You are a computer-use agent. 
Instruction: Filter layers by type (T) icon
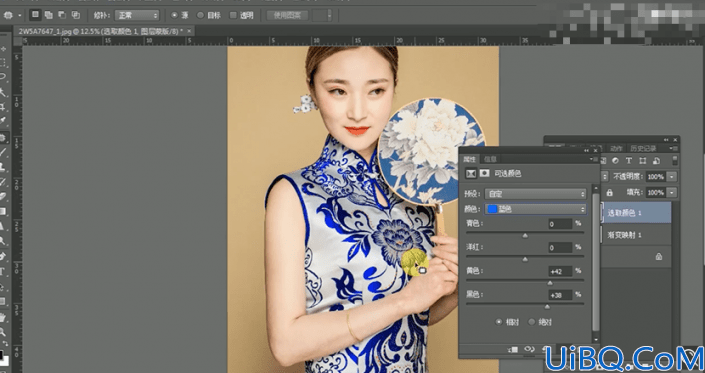(629, 160)
